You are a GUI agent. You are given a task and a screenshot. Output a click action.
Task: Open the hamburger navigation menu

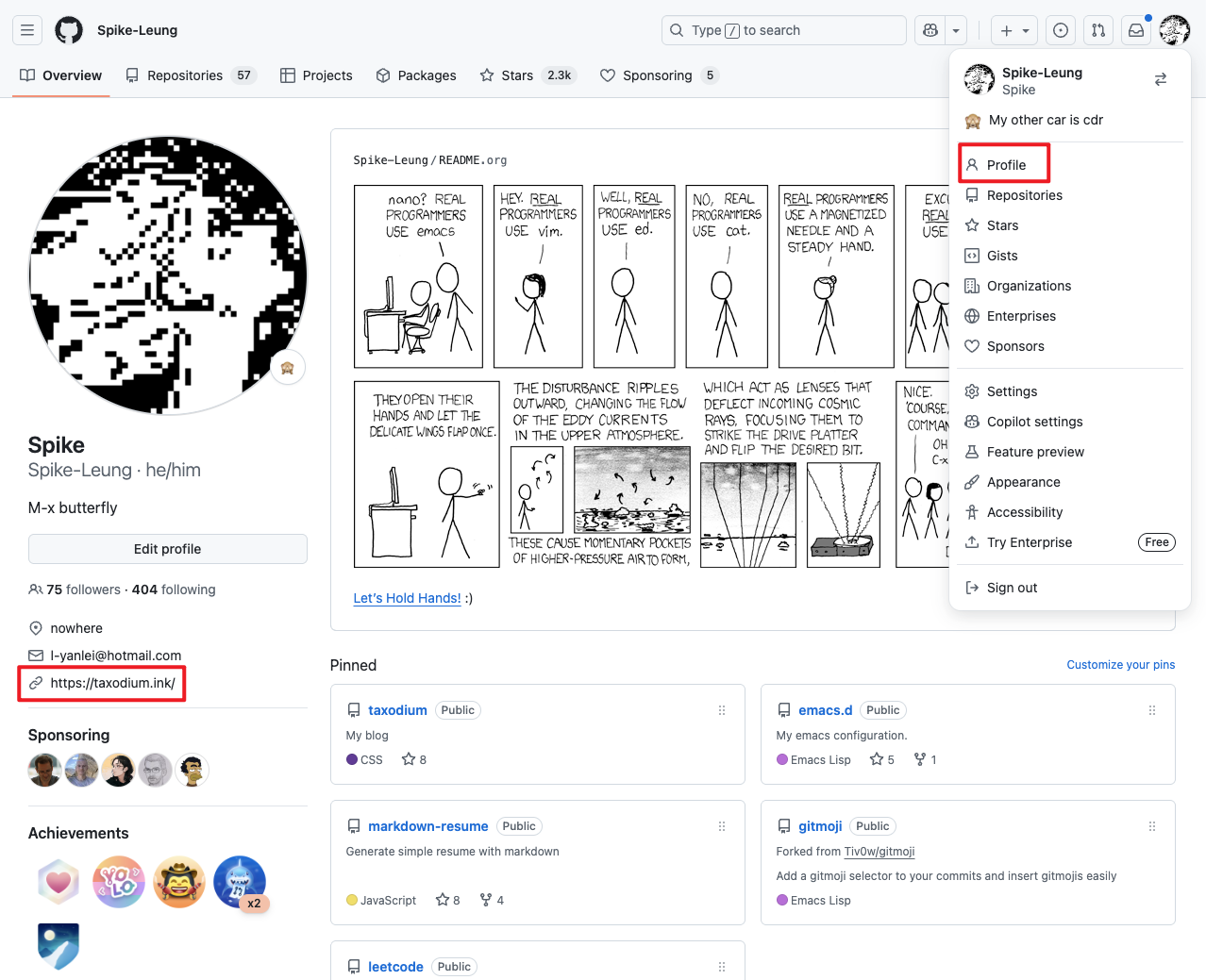coord(27,30)
